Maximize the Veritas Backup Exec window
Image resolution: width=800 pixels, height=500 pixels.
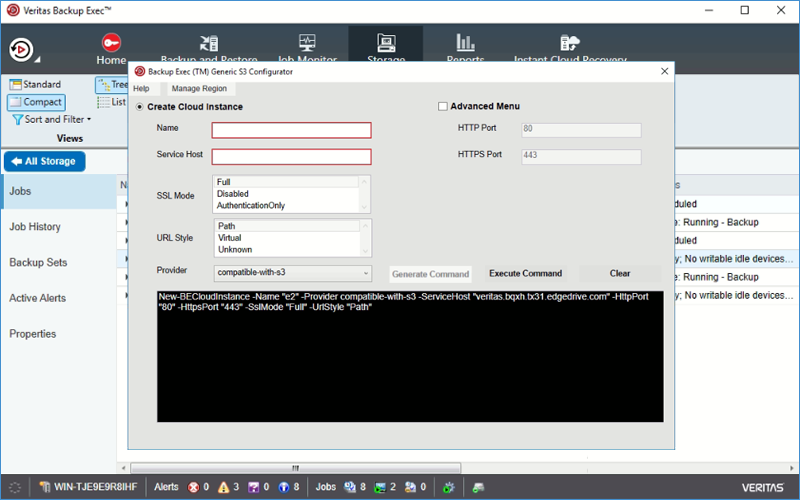[744, 10]
